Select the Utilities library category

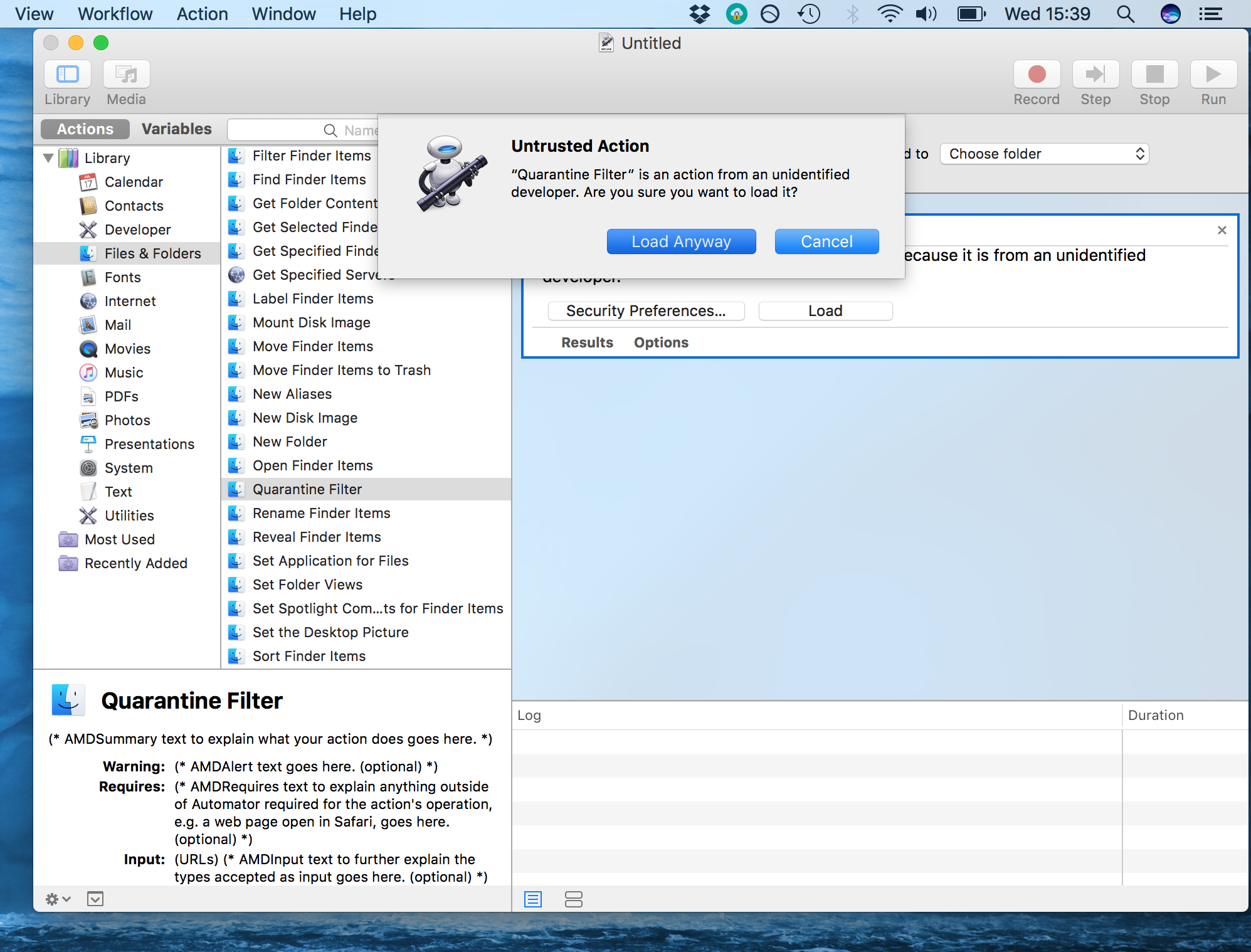point(127,516)
